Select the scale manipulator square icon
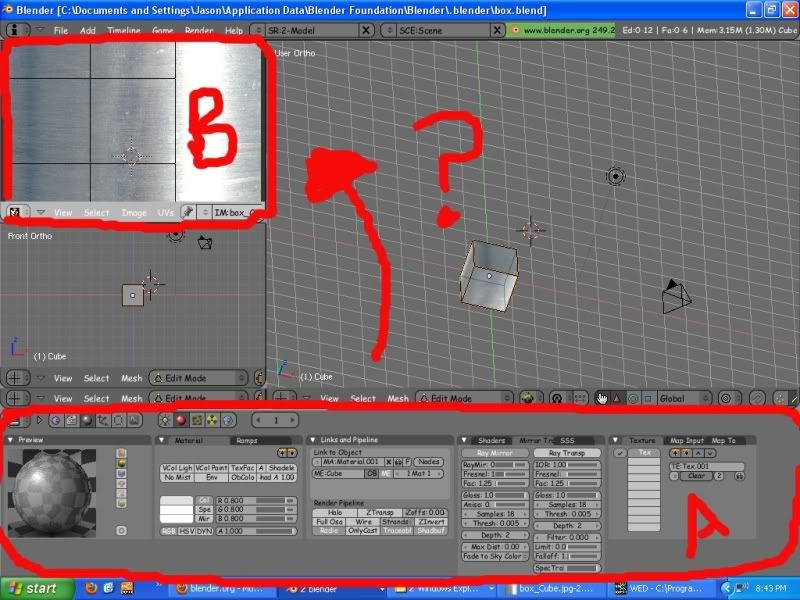The height and width of the screenshot is (600, 800). (648, 398)
